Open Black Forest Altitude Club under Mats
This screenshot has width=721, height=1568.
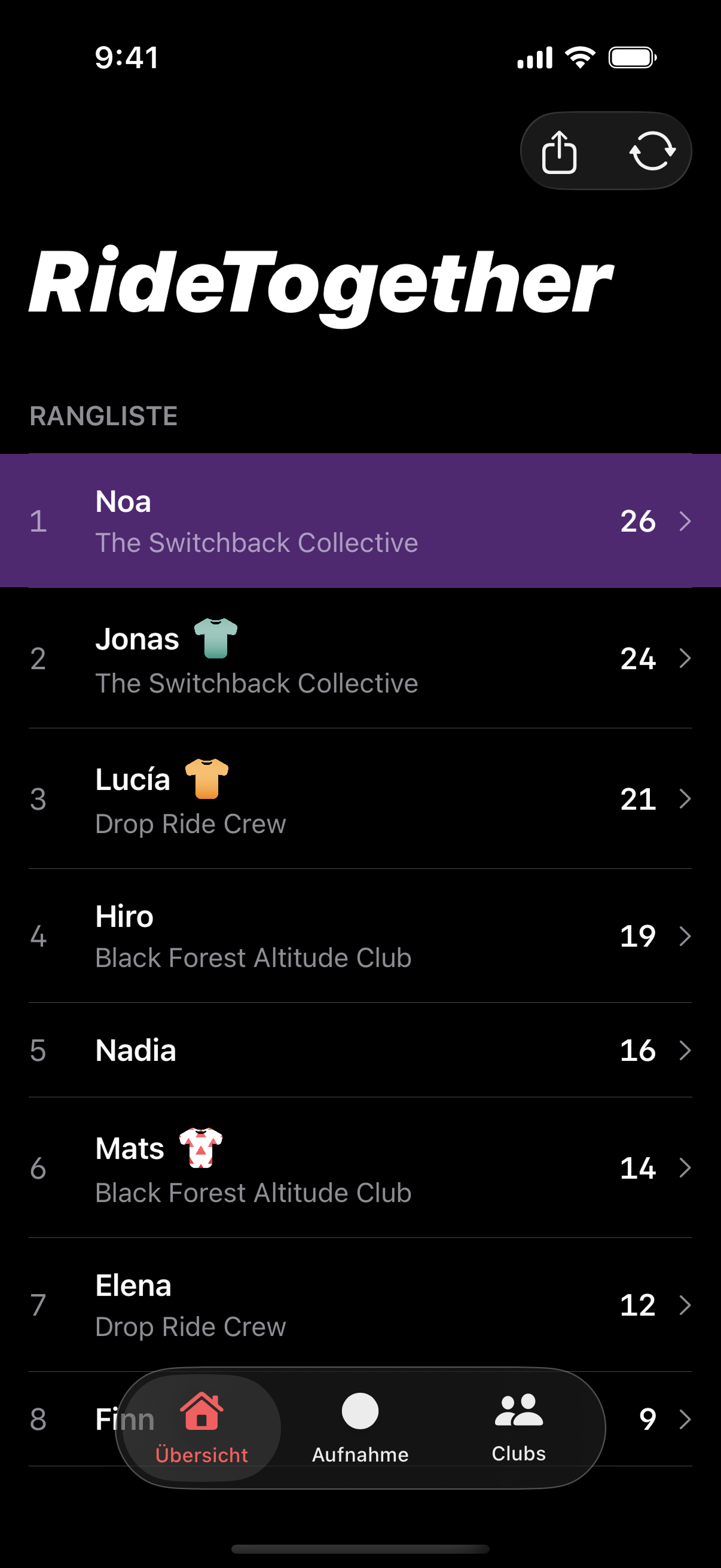coord(253,1193)
